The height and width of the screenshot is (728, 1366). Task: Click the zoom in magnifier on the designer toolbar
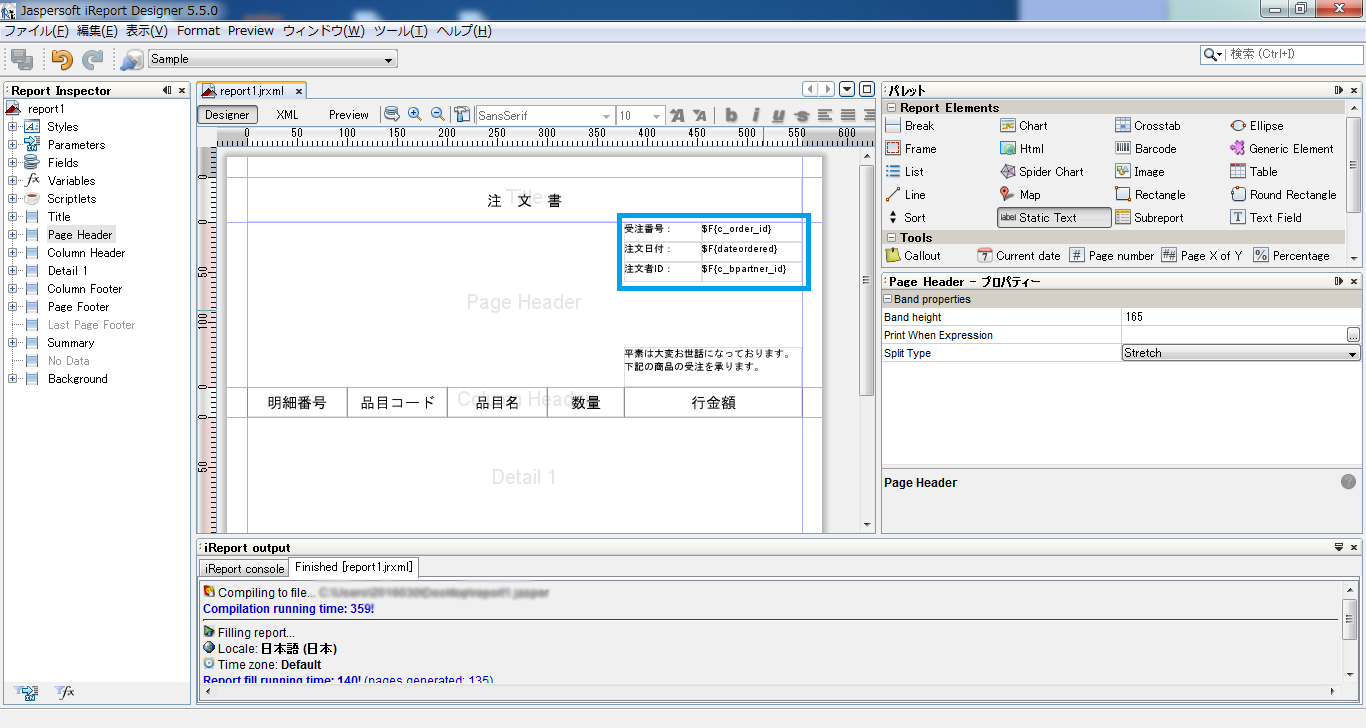pos(415,114)
